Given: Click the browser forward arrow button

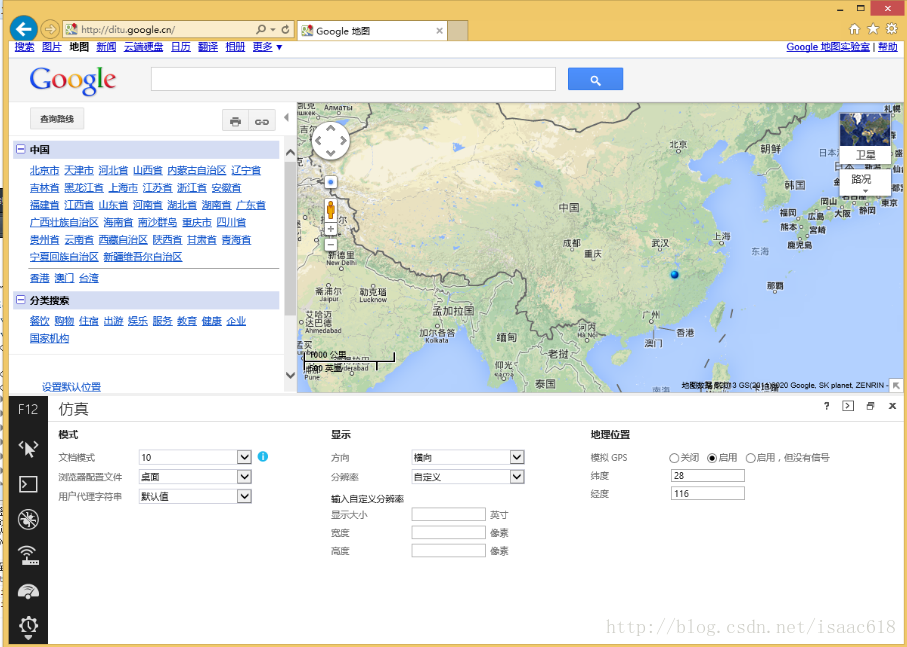Looking at the screenshot, I should 50,29.
